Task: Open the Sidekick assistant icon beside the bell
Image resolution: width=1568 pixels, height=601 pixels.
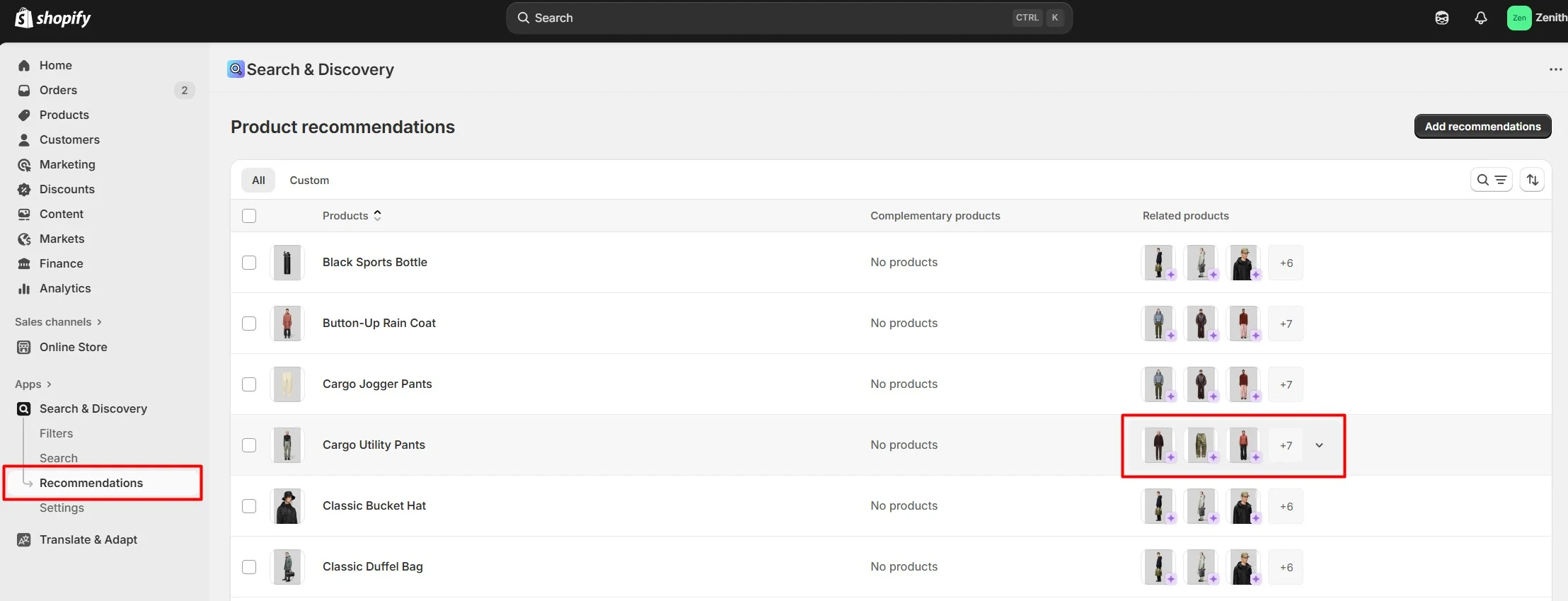Action: pyautogui.click(x=1441, y=18)
